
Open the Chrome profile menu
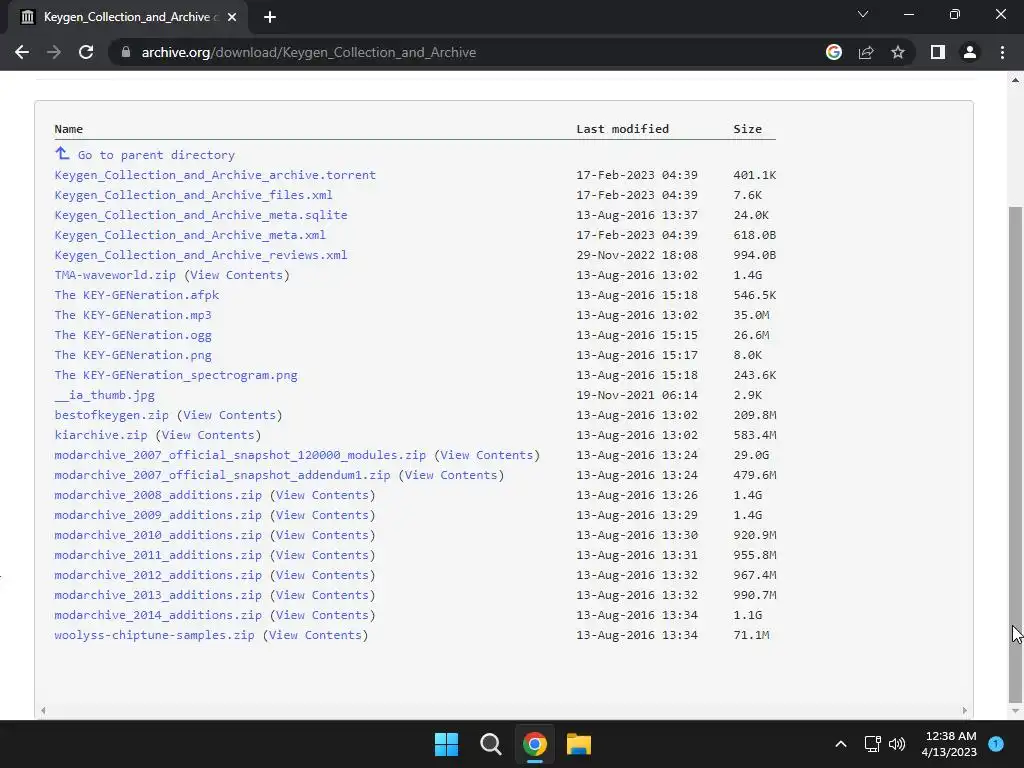(x=970, y=52)
